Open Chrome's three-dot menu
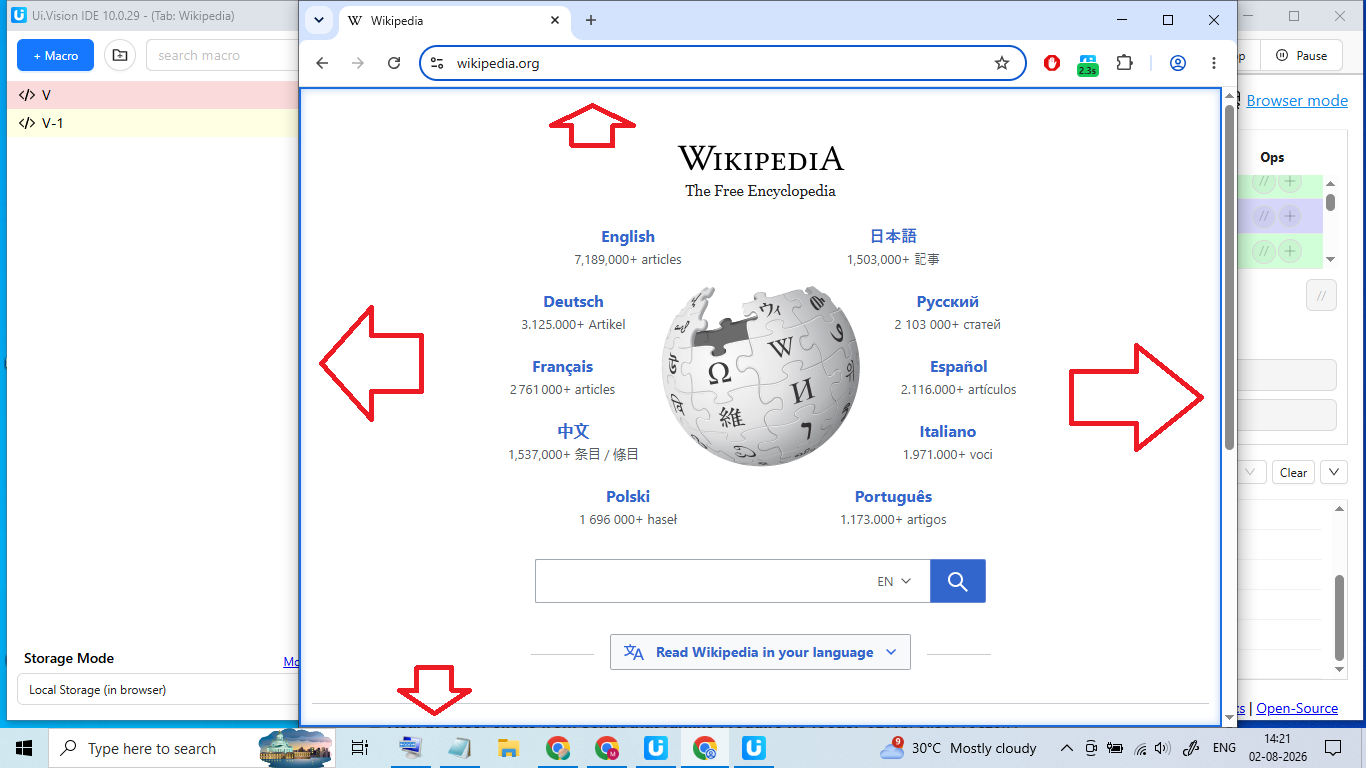Screen dimensions: 1366x768 (1213, 63)
